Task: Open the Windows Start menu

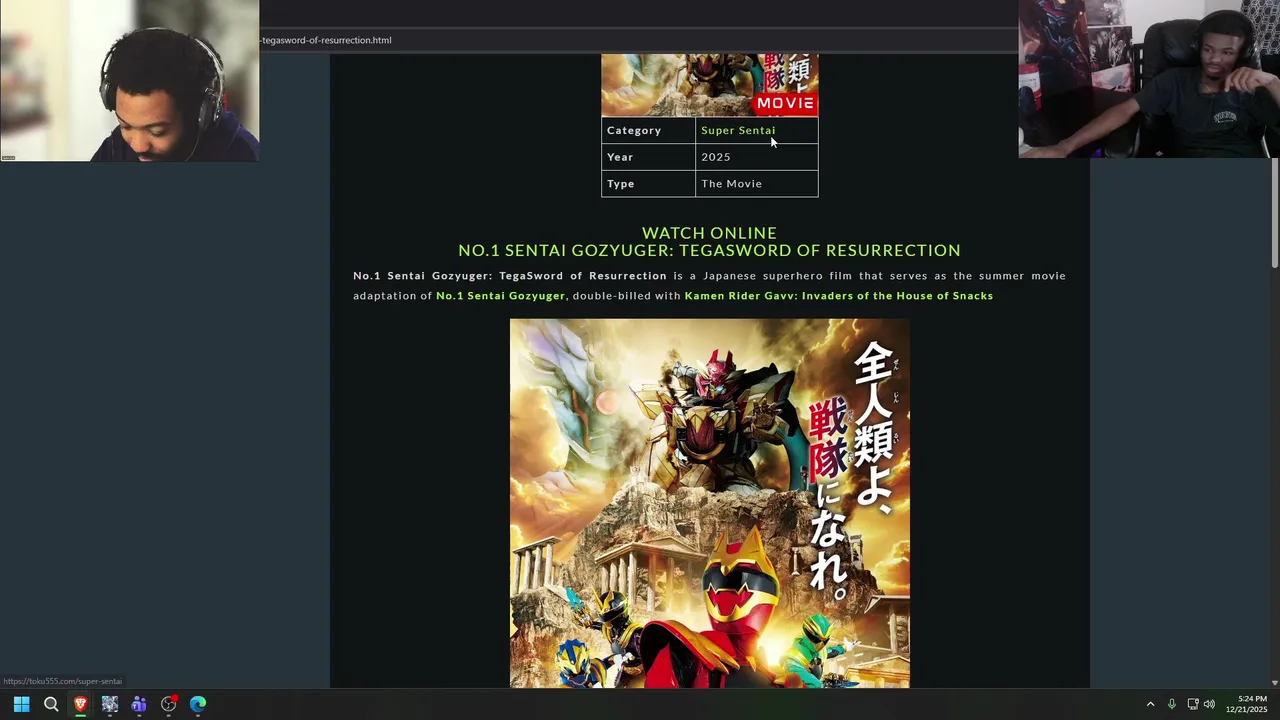Action: (21, 704)
